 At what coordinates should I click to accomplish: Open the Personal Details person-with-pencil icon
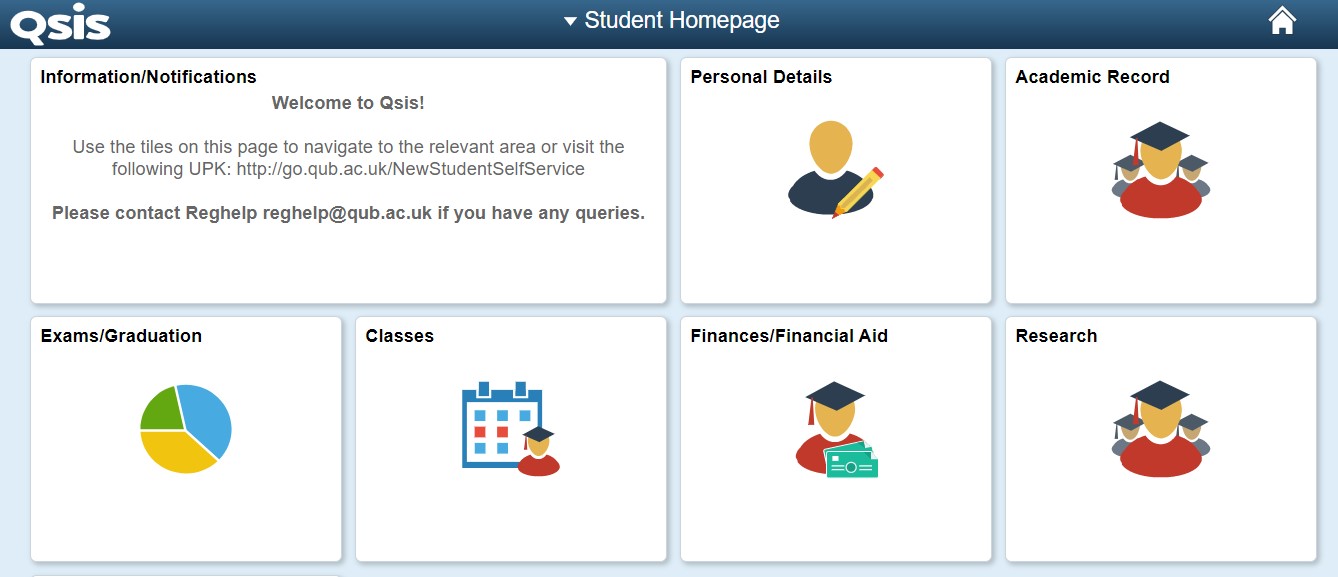[835, 169]
